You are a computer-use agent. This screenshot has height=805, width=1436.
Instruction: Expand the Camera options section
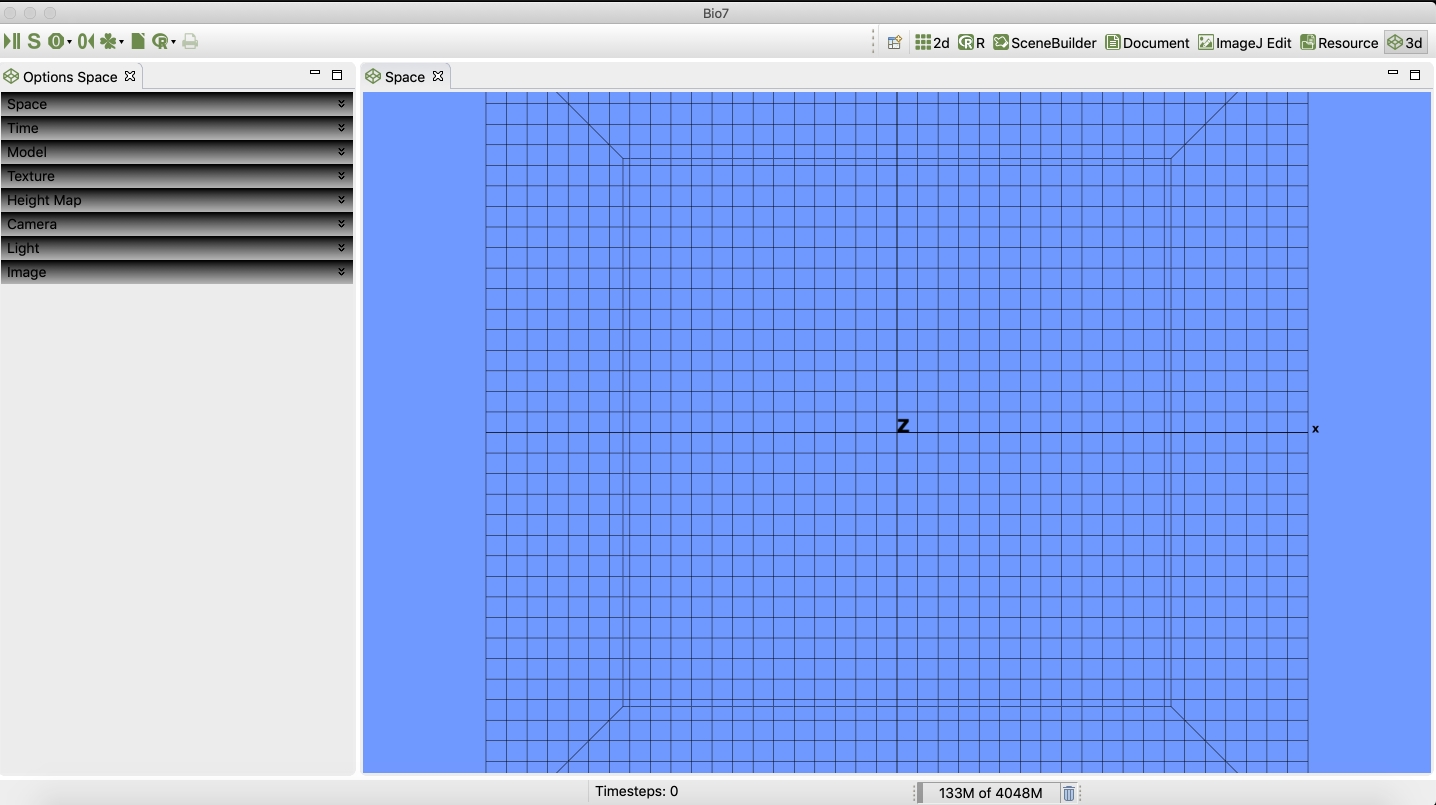click(x=177, y=224)
